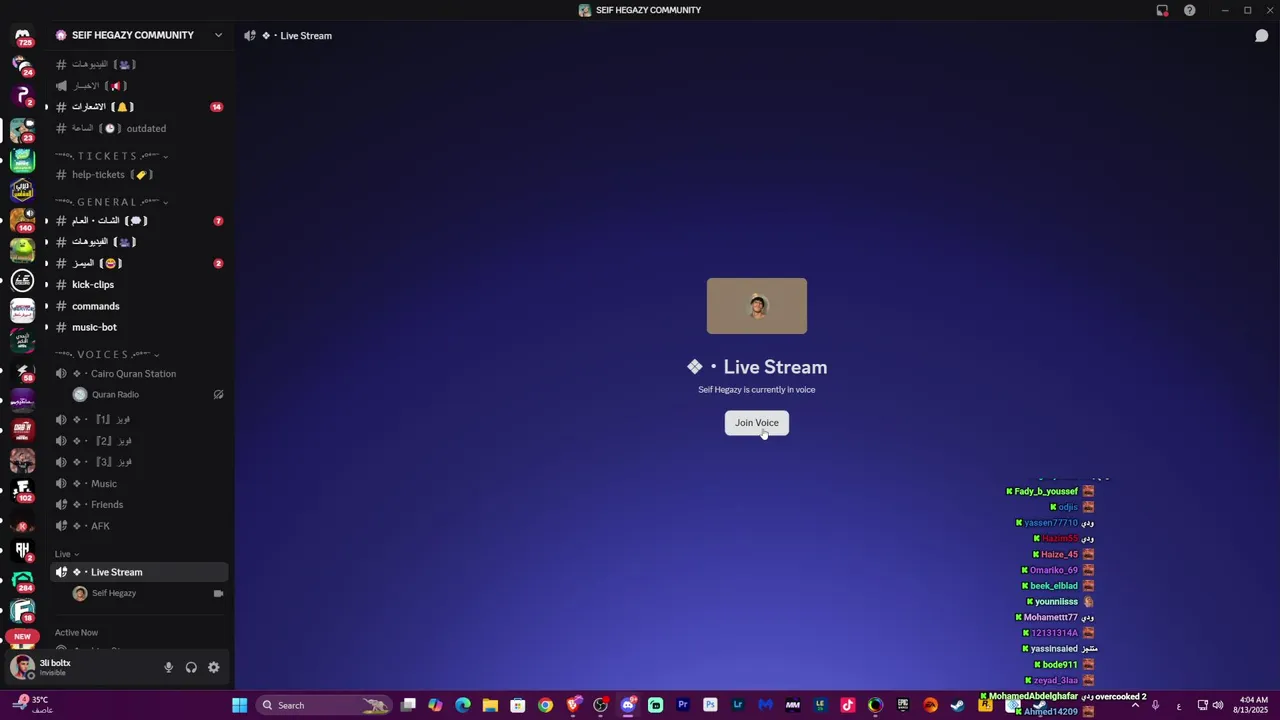1280x720 pixels.
Task: Launch Adobe Photoshop from taskbar
Action: pos(710,705)
